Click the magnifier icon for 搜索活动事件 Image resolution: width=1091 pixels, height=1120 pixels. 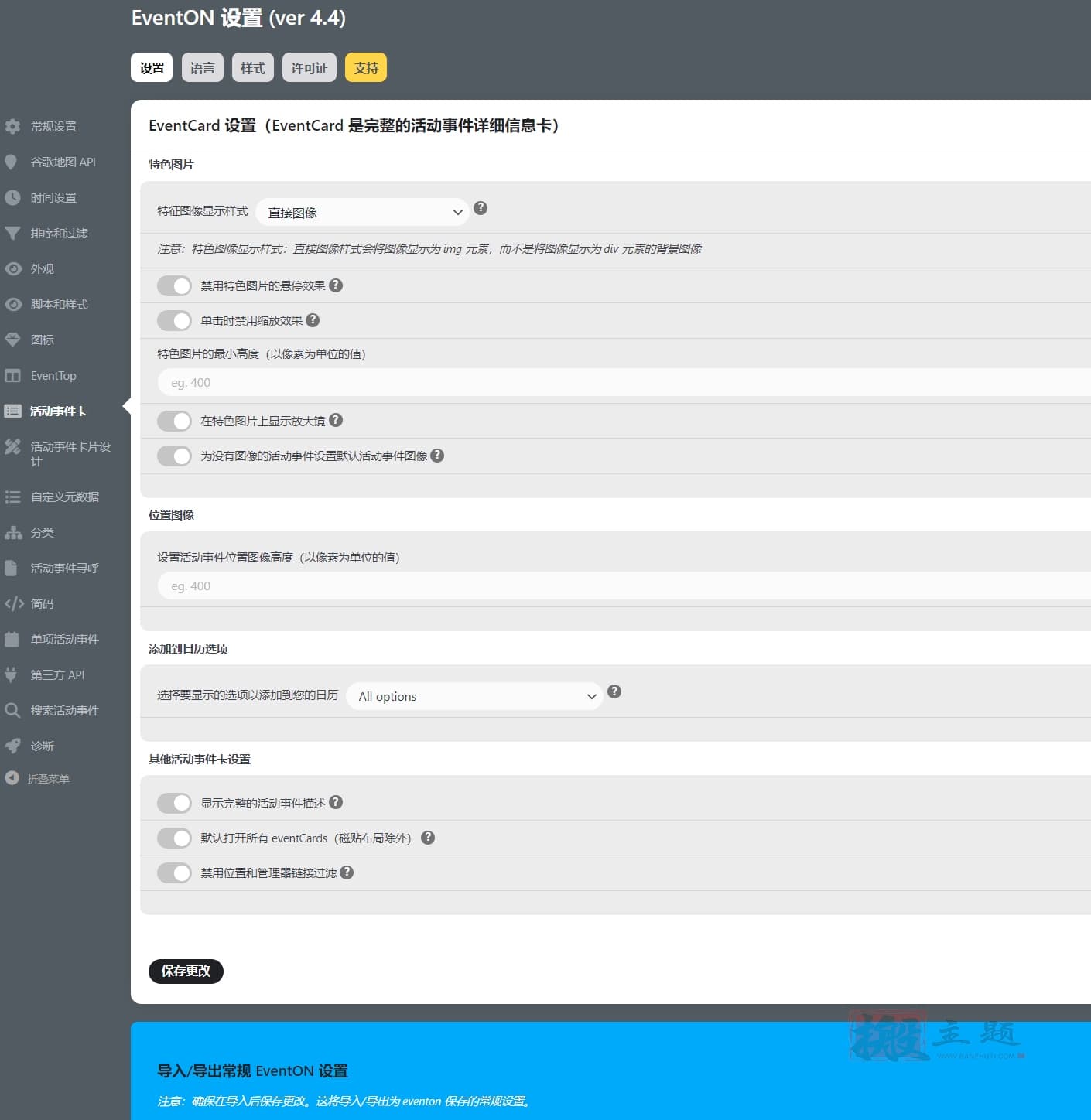[x=12, y=710]
